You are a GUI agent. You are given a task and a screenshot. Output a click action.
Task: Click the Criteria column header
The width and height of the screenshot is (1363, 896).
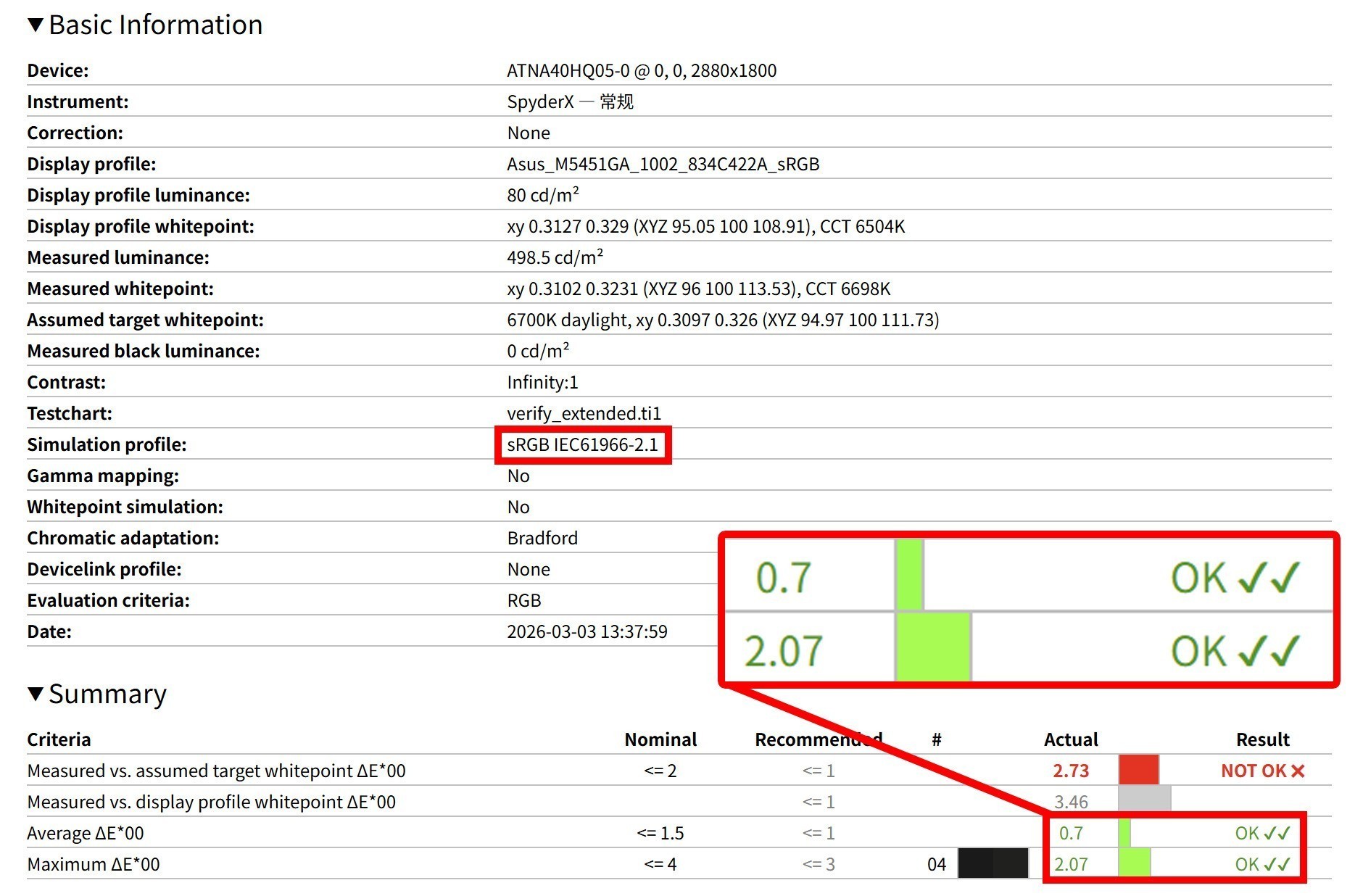(x=59, y=740)
